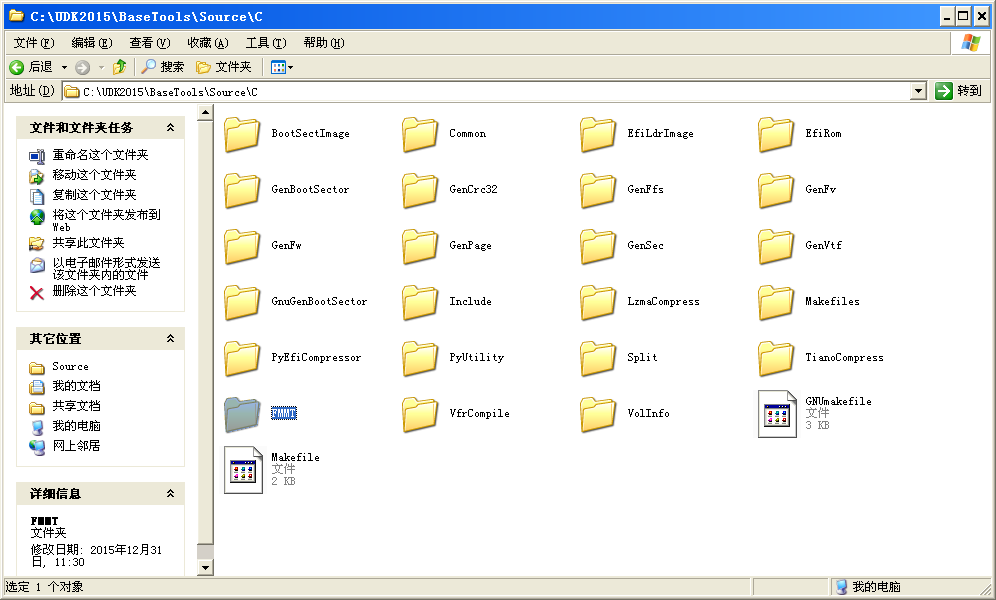Click 将这个文件夹发布到 Web link
The width and height of the screenshot is (996, 600).
point(107,220)
